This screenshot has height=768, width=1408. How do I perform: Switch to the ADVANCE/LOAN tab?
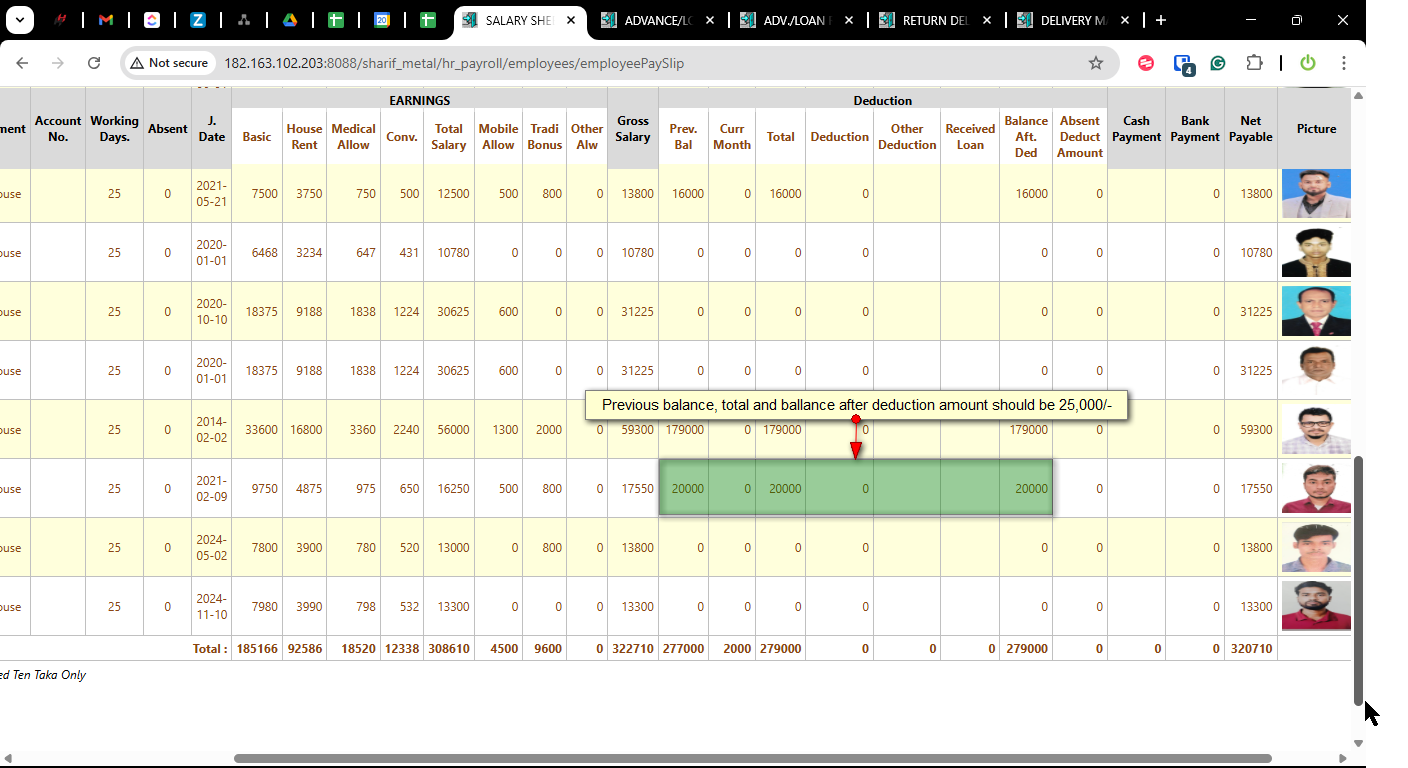point(657,20)
